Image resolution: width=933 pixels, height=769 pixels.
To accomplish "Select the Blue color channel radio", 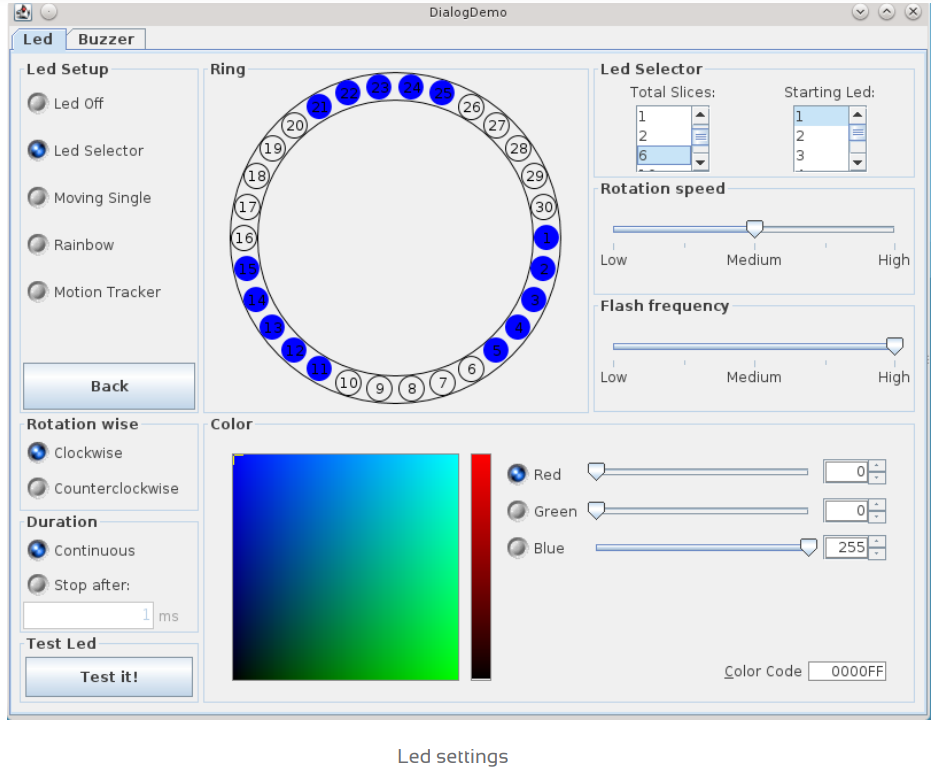I will [517, 548].
